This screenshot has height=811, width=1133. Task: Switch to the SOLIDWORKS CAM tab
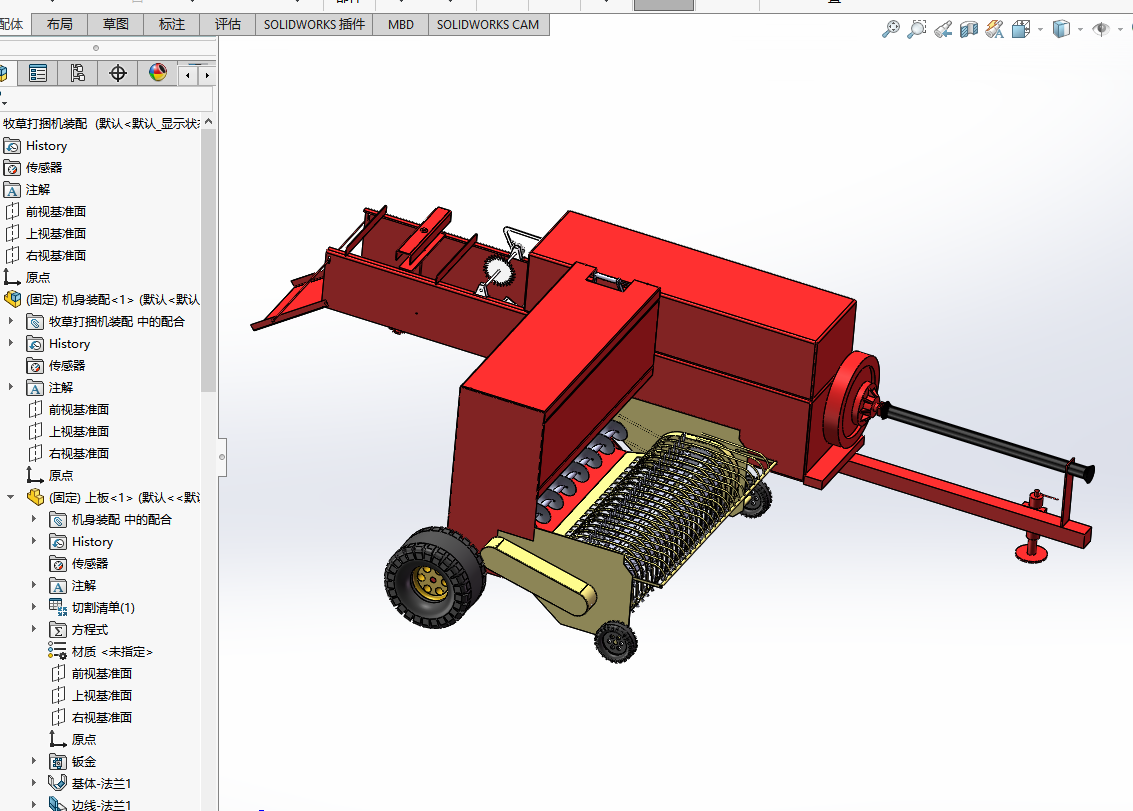(x=488, y=25)
